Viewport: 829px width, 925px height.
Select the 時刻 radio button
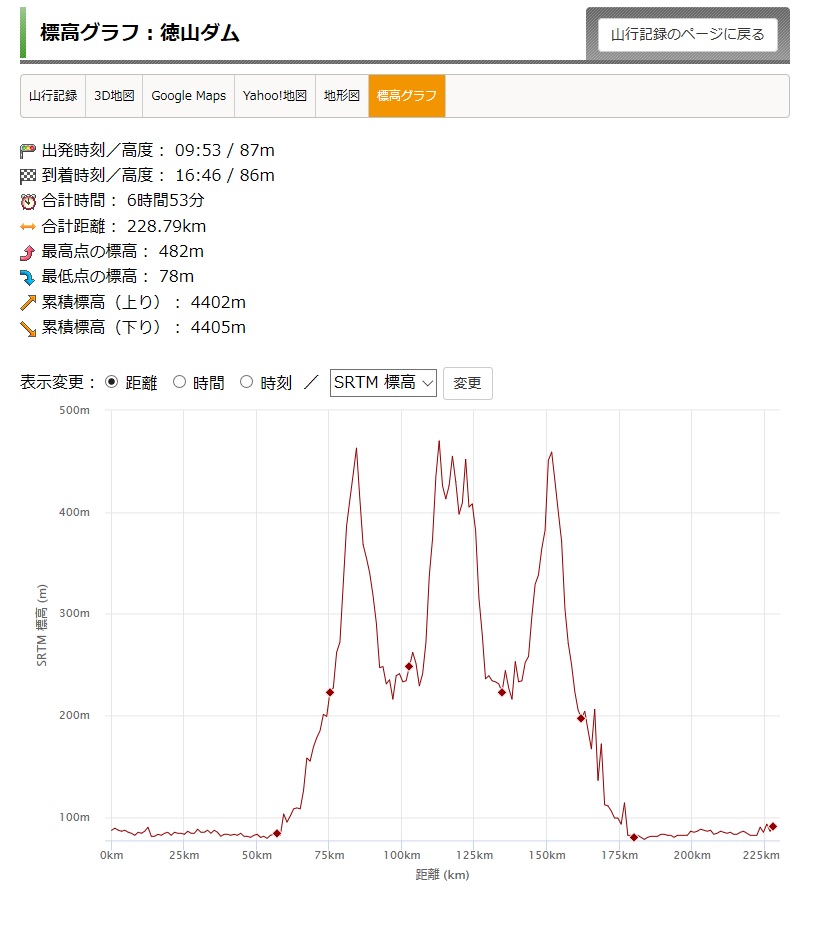click(x=247, y=382)
